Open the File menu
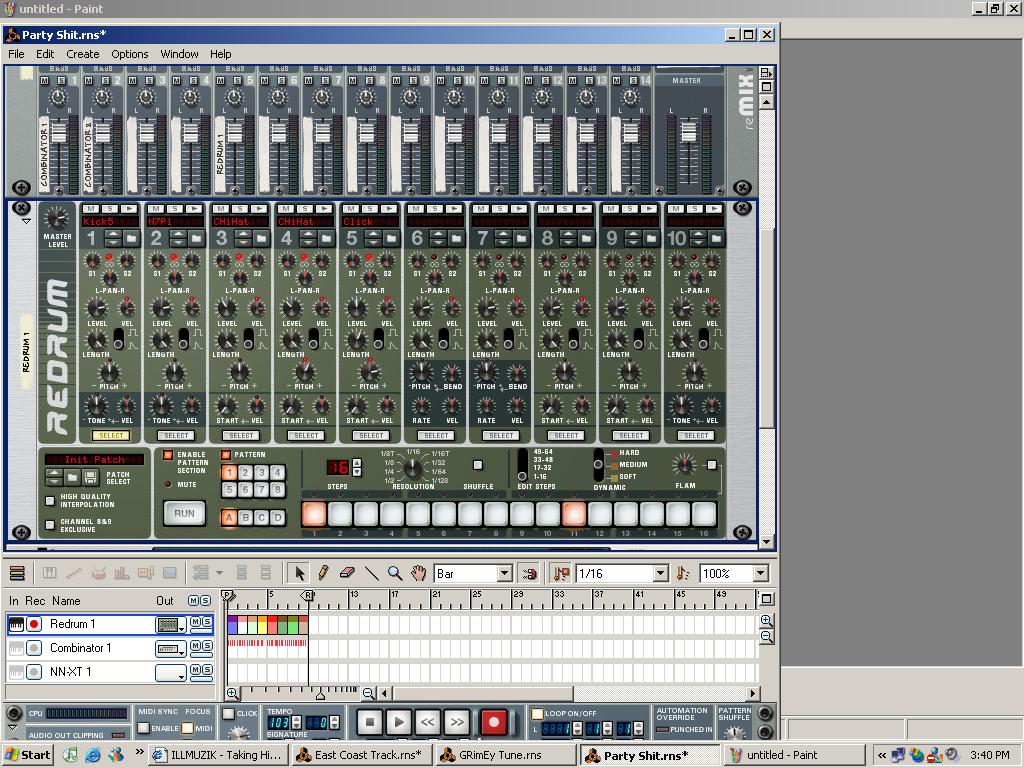Image resolution: width=1024 pixels, height=768 pixels. [x=16, y=54]
